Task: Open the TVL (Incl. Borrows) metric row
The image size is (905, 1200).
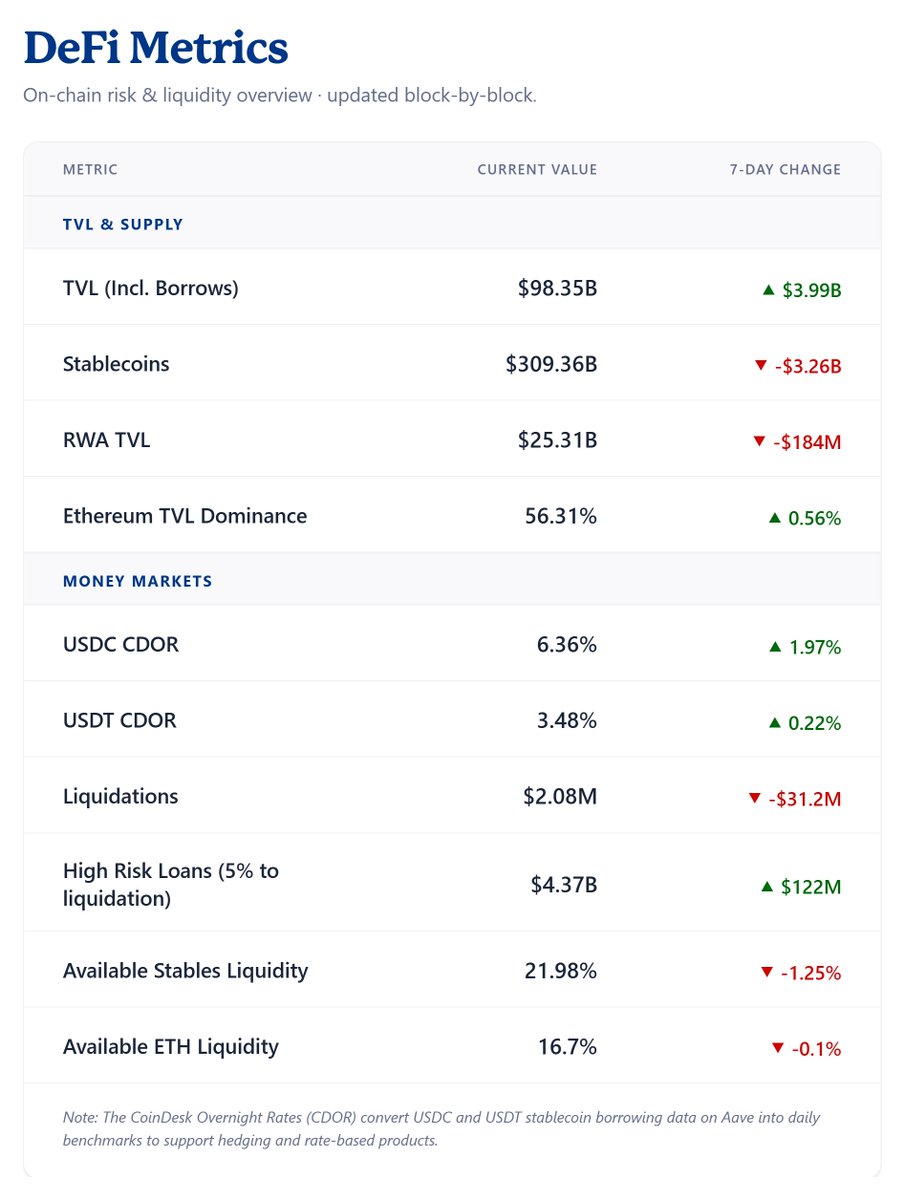Action: pos(452,288)
